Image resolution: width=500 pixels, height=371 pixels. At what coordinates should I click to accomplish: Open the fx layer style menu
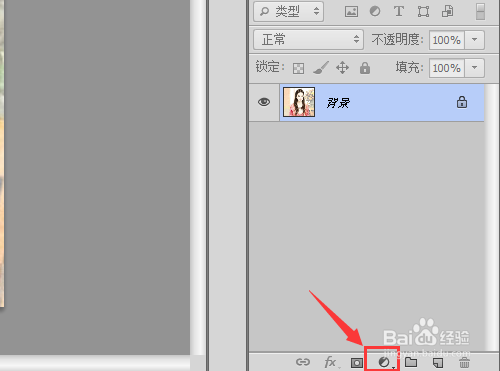tap(330, 362)
